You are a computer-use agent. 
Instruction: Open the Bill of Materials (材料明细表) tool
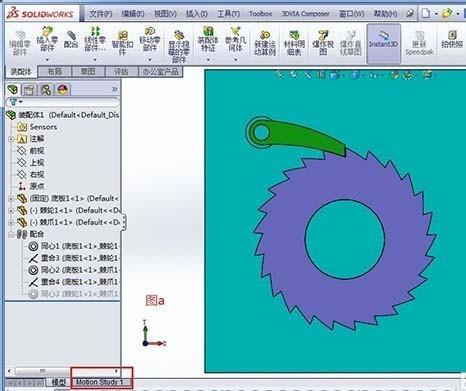pyautogui.click(x=294, y=43)
